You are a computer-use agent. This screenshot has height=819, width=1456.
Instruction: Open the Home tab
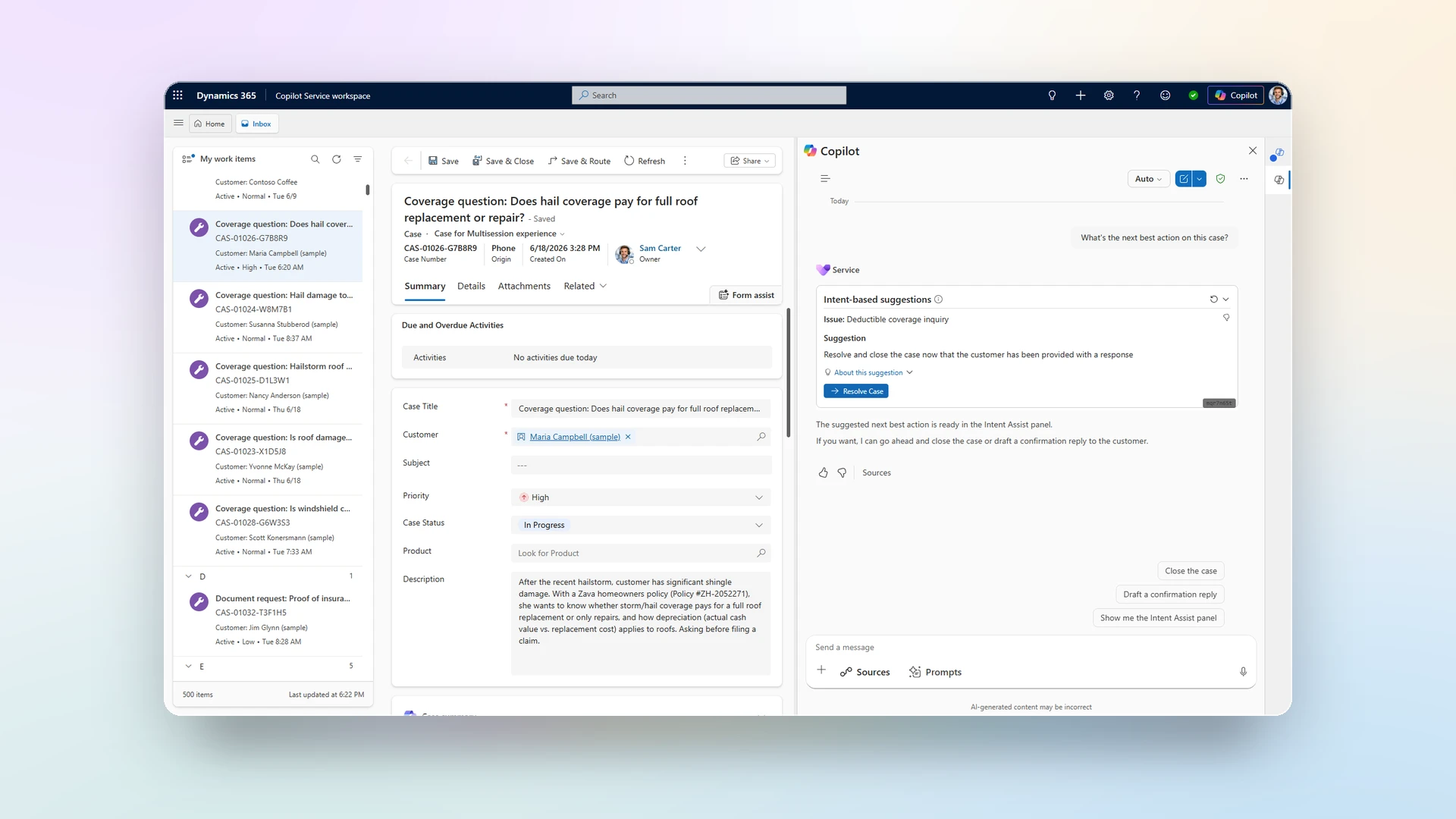tap(209, 124)
